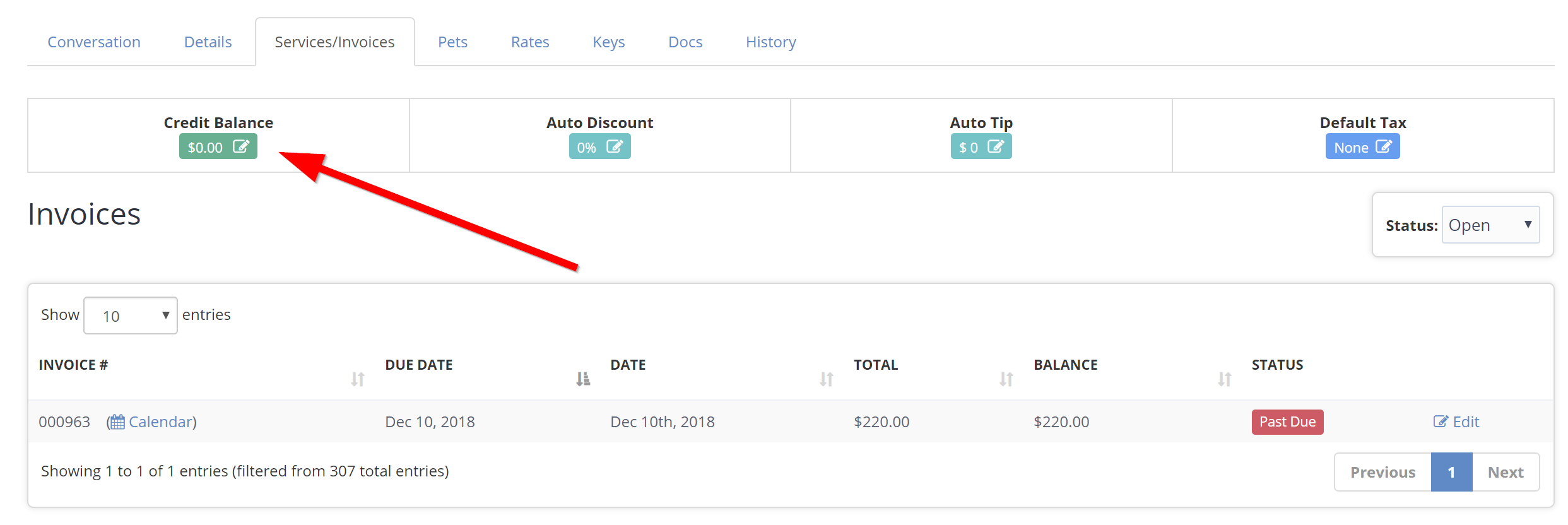Go to the Next page

1506,472
